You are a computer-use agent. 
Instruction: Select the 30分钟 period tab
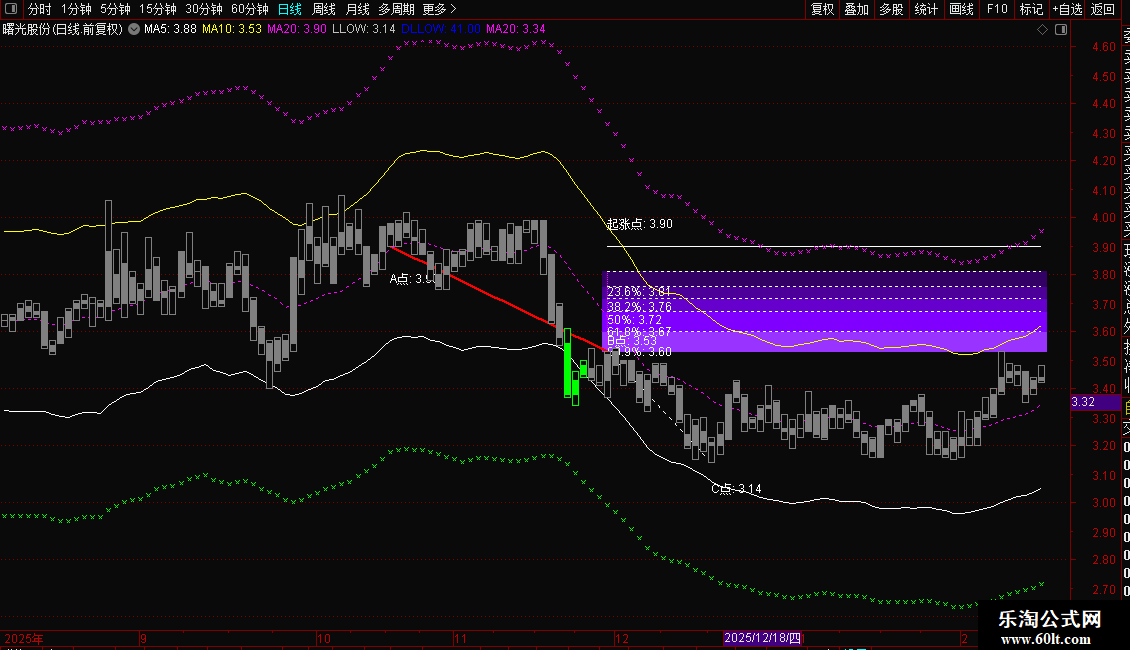204,9
